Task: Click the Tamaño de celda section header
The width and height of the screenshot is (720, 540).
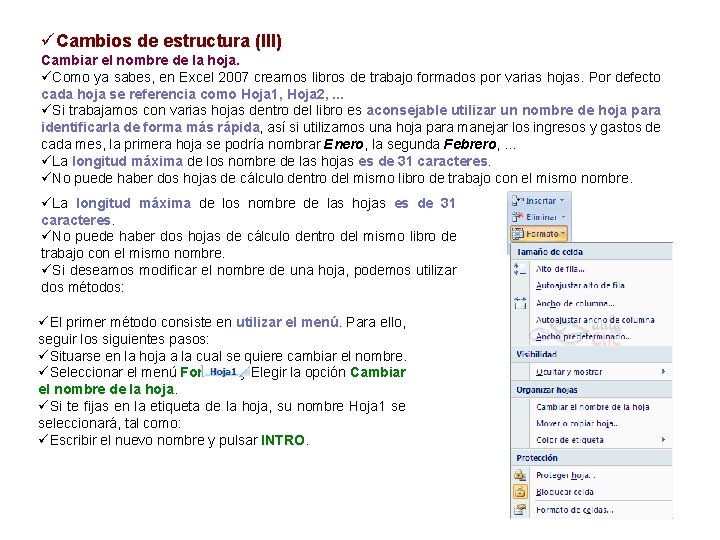Action: tap(549, 252)
